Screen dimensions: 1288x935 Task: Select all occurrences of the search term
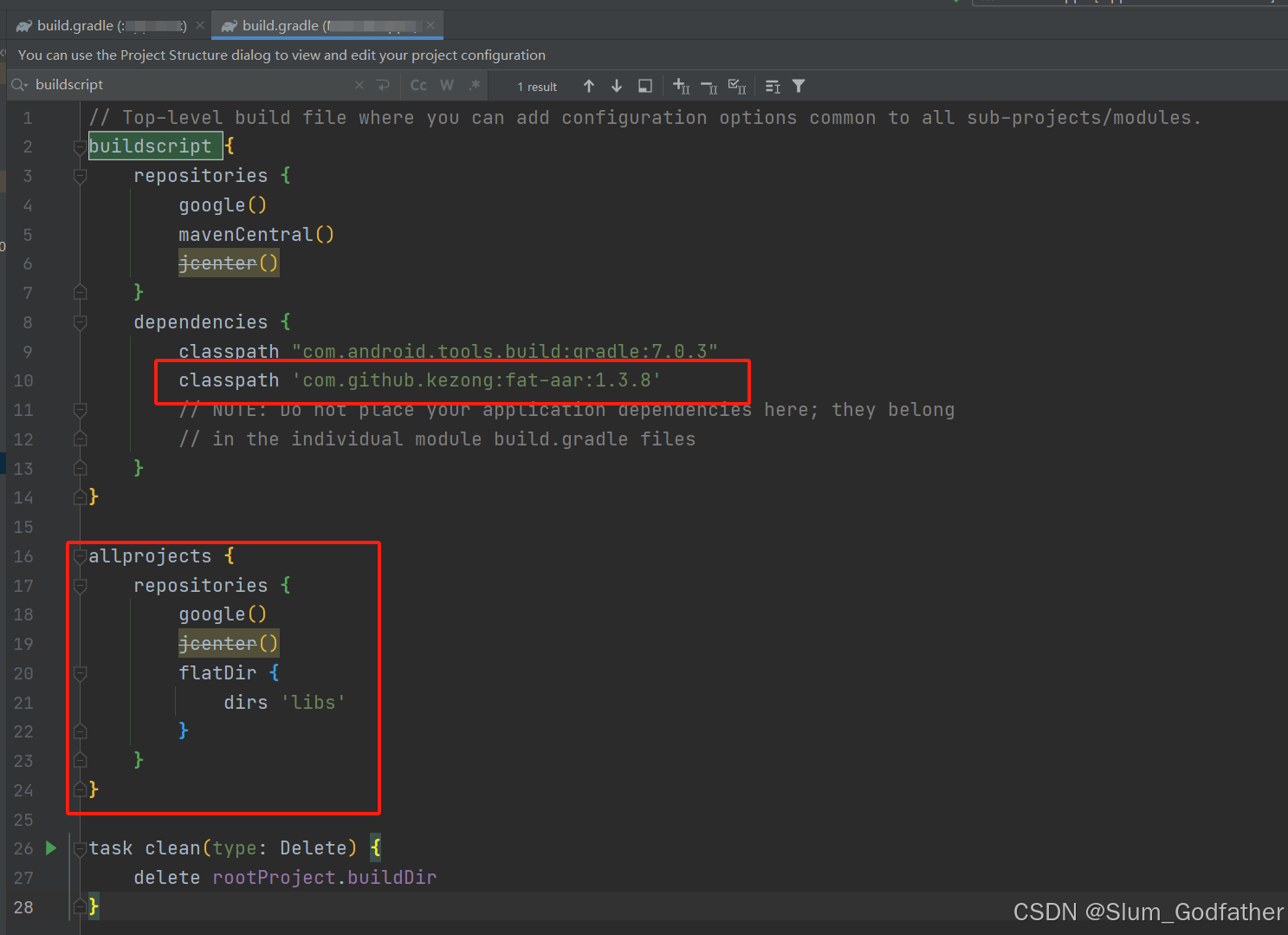(737, 86)
